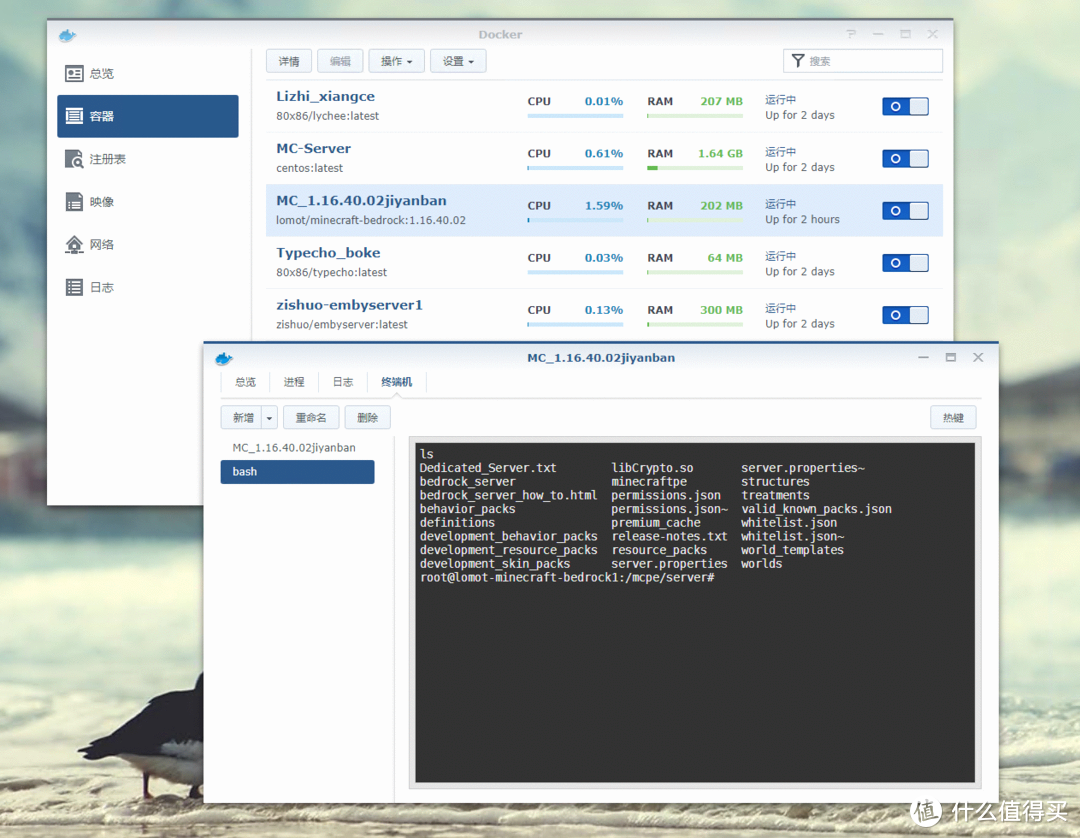Minimize the Docker main window

(x=878, y=34)
